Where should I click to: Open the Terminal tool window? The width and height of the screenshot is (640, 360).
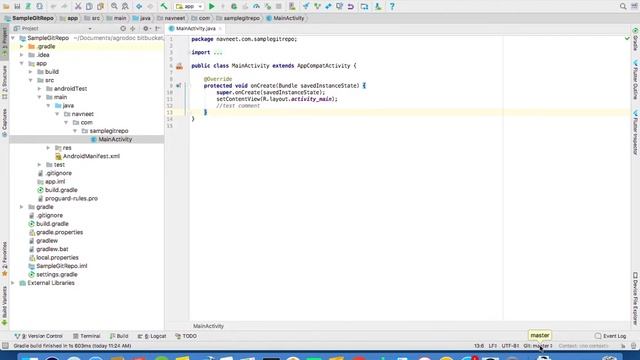[x=87, y=336]
